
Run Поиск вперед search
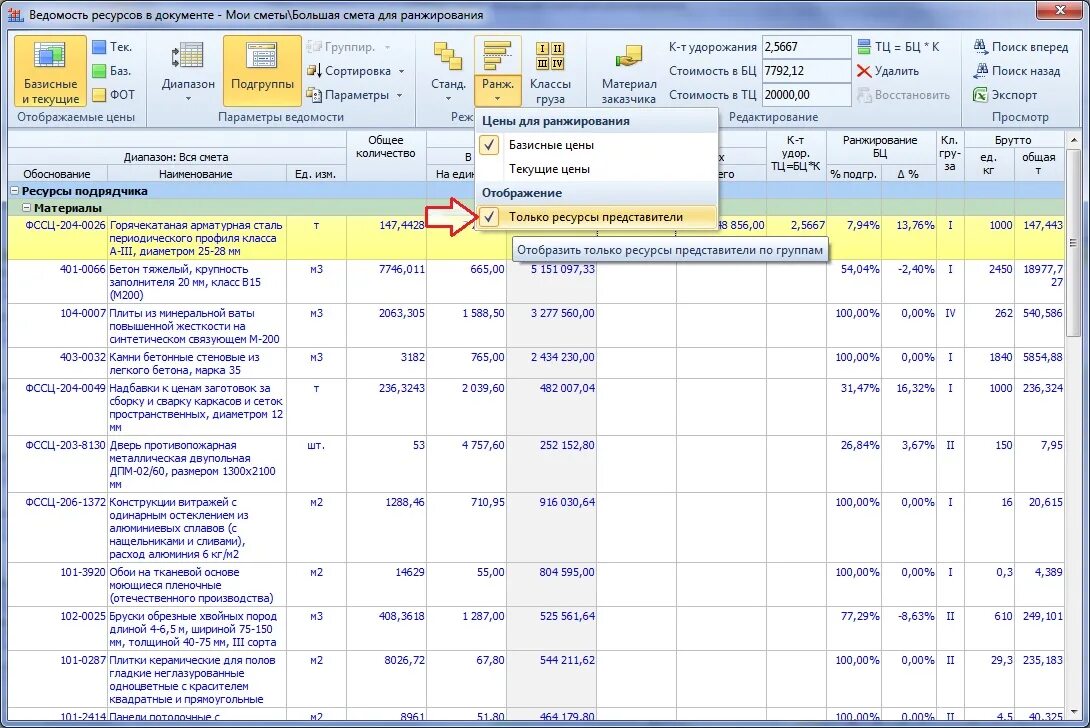click(x=1020, y=47)
